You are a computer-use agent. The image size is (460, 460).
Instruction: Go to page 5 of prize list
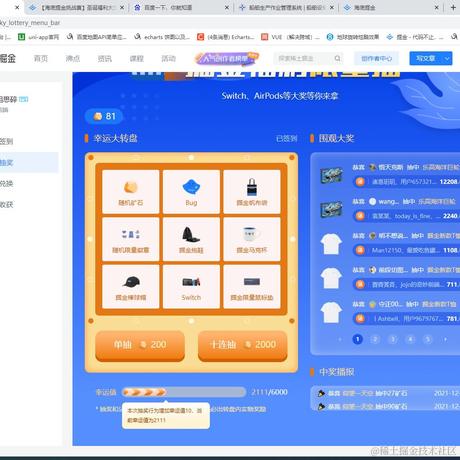click(x=428, y=339)
